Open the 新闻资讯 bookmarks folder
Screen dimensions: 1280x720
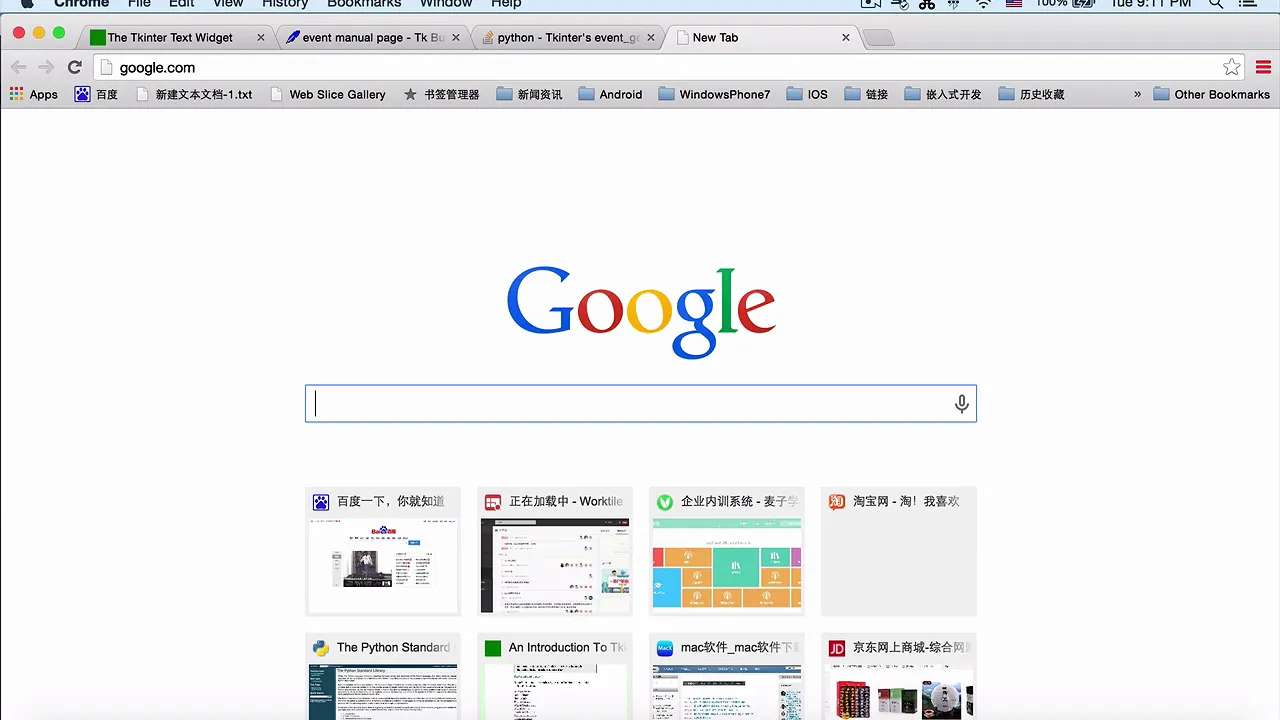coord(530,94)
